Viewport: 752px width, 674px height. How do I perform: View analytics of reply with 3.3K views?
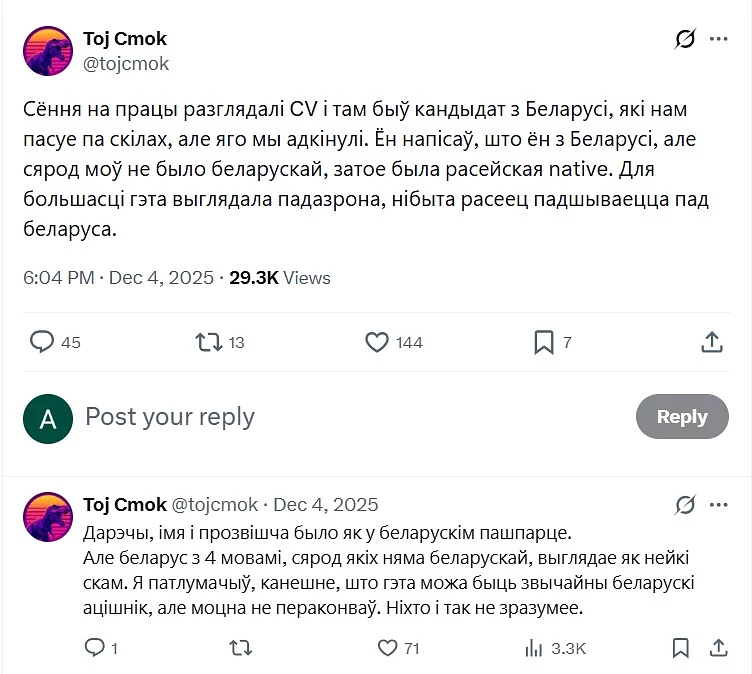tap(533, 648)
